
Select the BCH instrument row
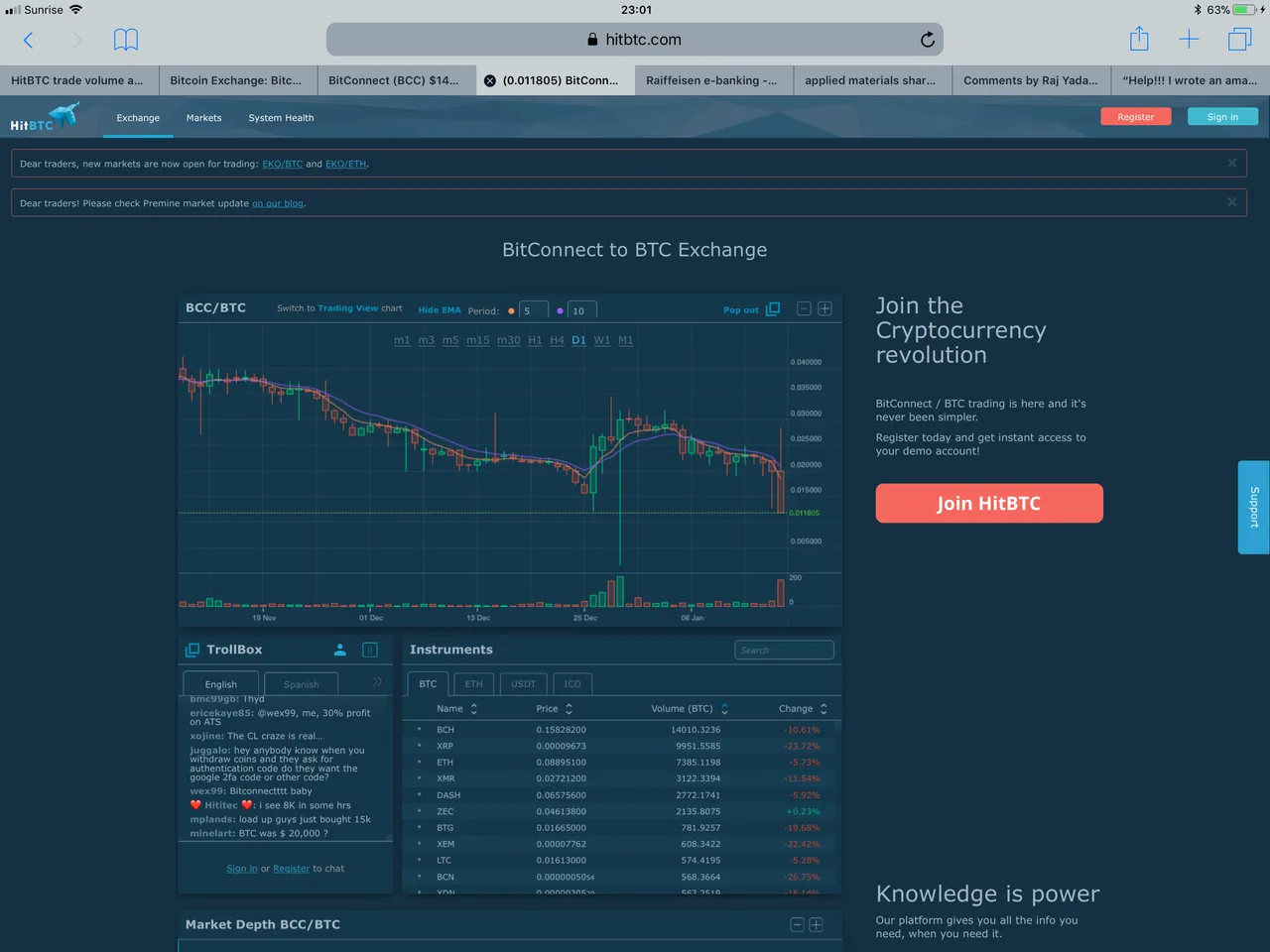pos(621,730)
